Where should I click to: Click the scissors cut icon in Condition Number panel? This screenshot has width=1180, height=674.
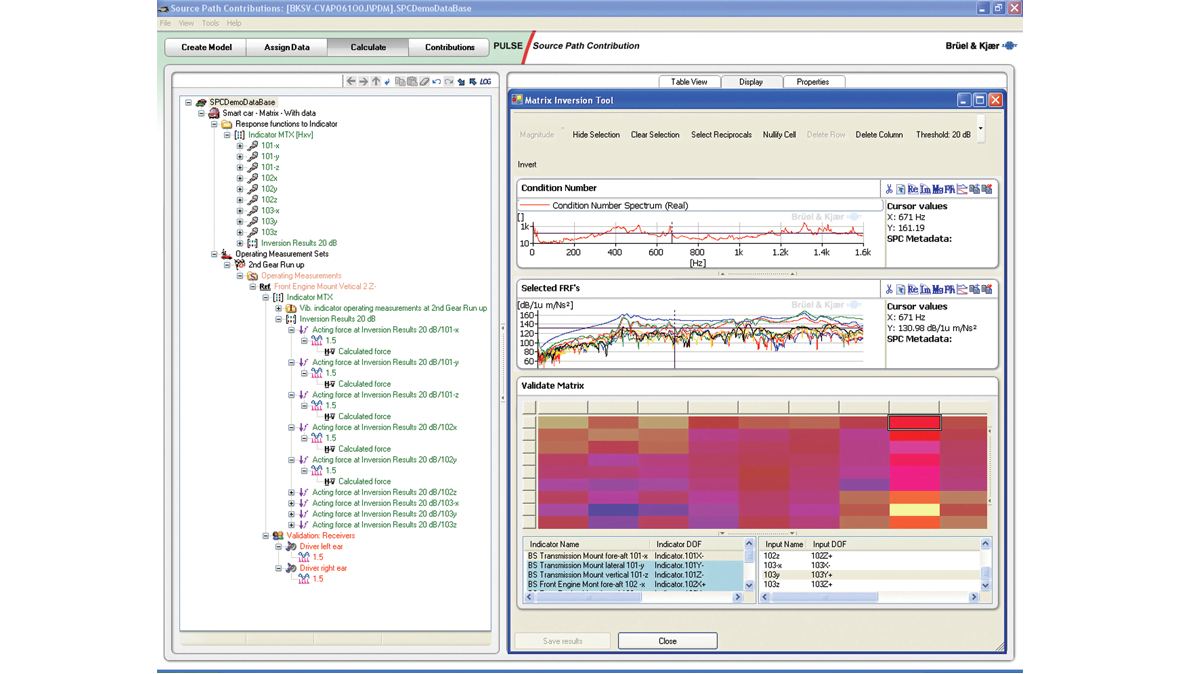[x=890, y=188]
